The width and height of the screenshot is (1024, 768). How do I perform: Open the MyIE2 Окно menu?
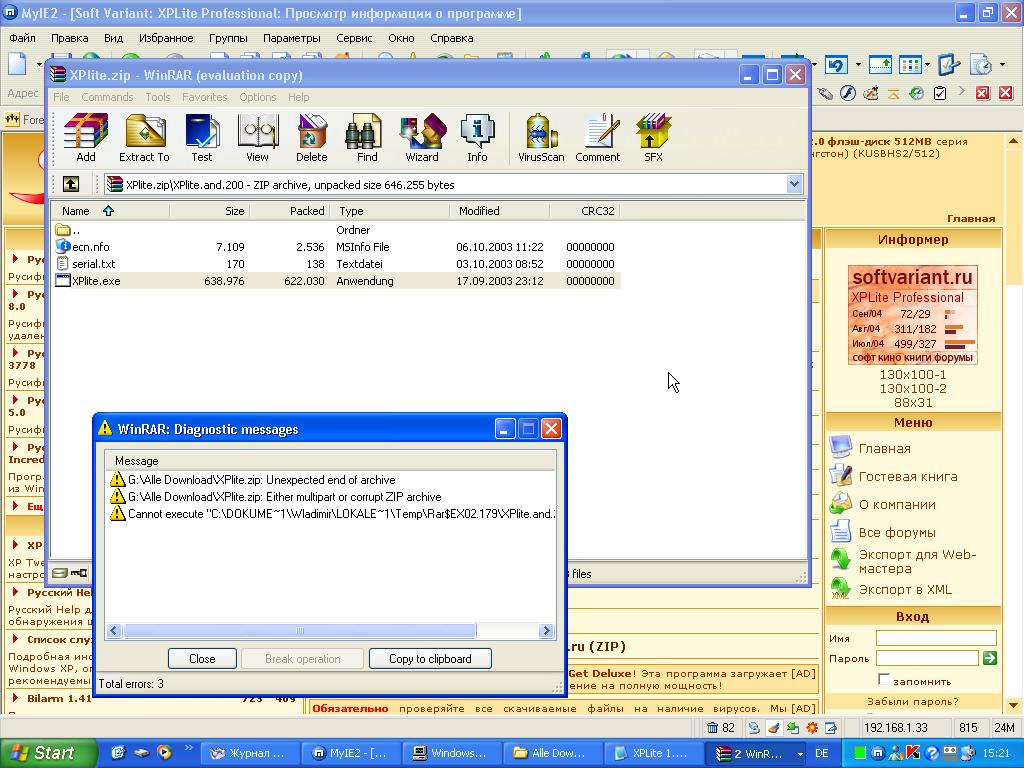[x=401, y=38]
